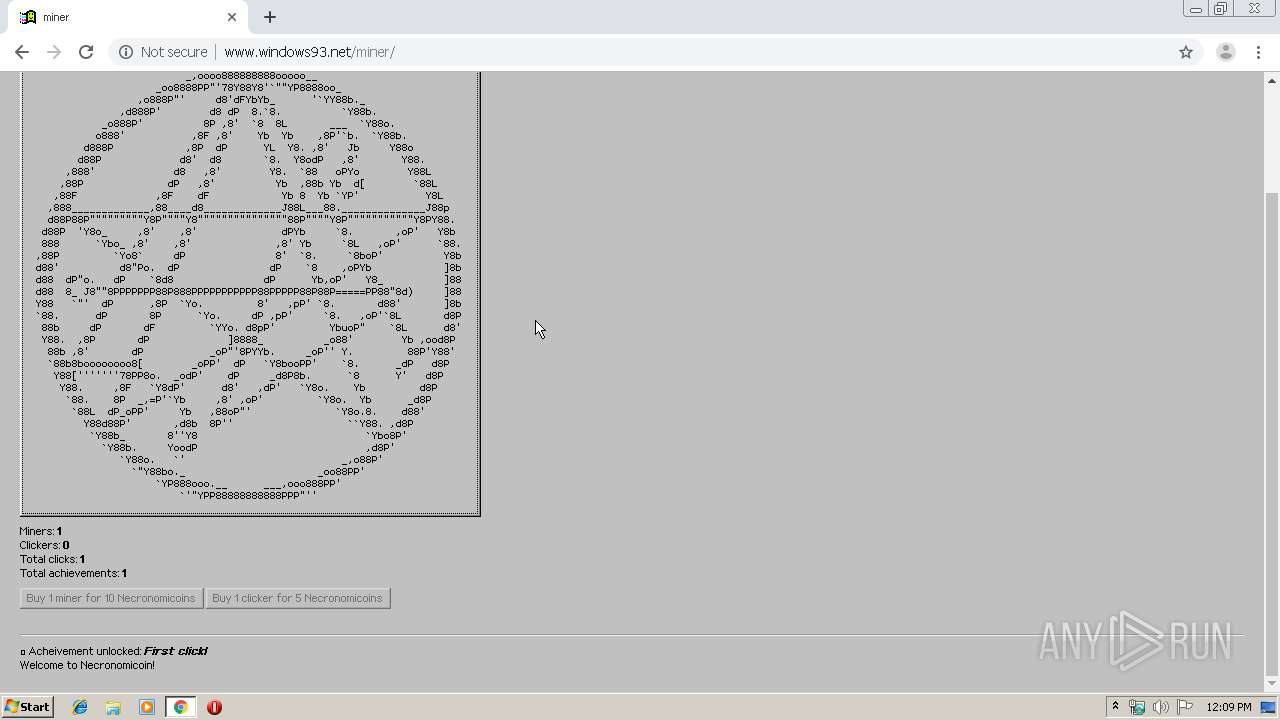
Task: Click the address bar URL
Action: [309, 52]
